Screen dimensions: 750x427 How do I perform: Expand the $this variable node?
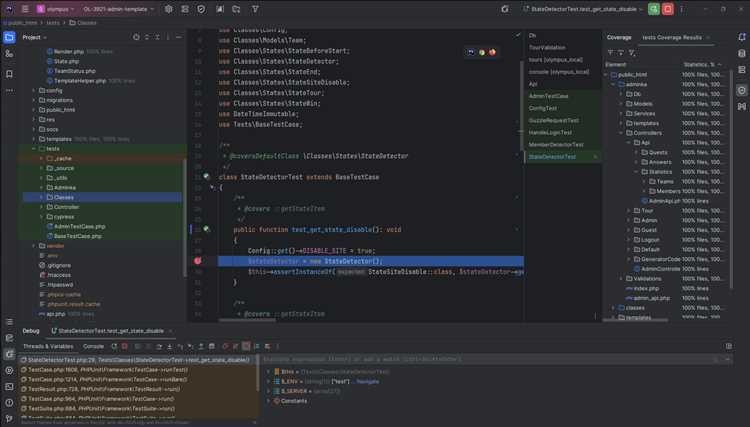coord(268,372)
